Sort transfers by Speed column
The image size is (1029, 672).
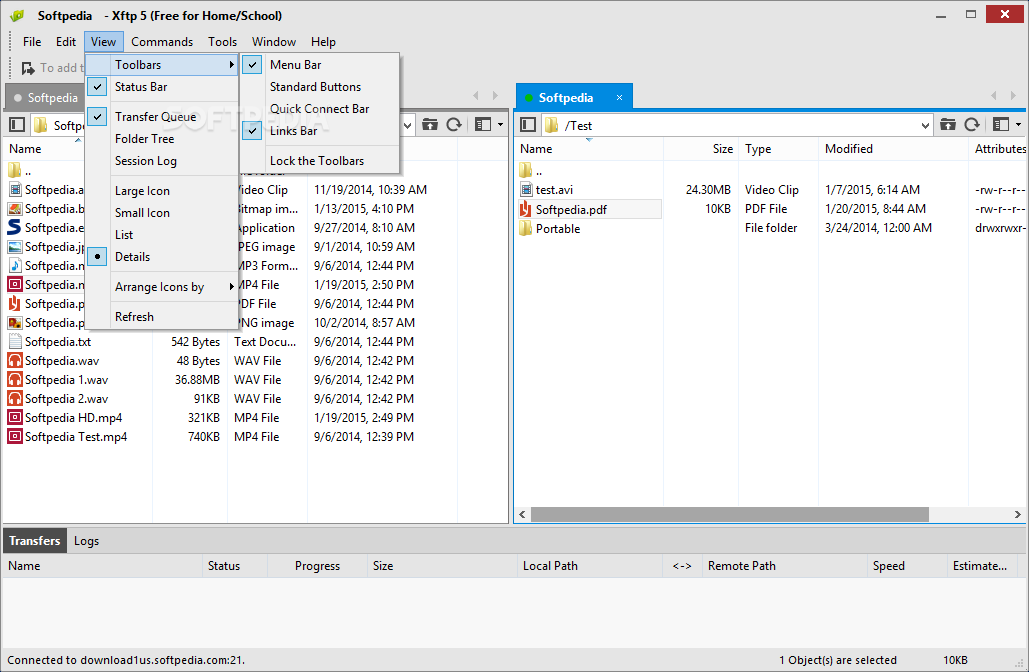click(907, 566)
